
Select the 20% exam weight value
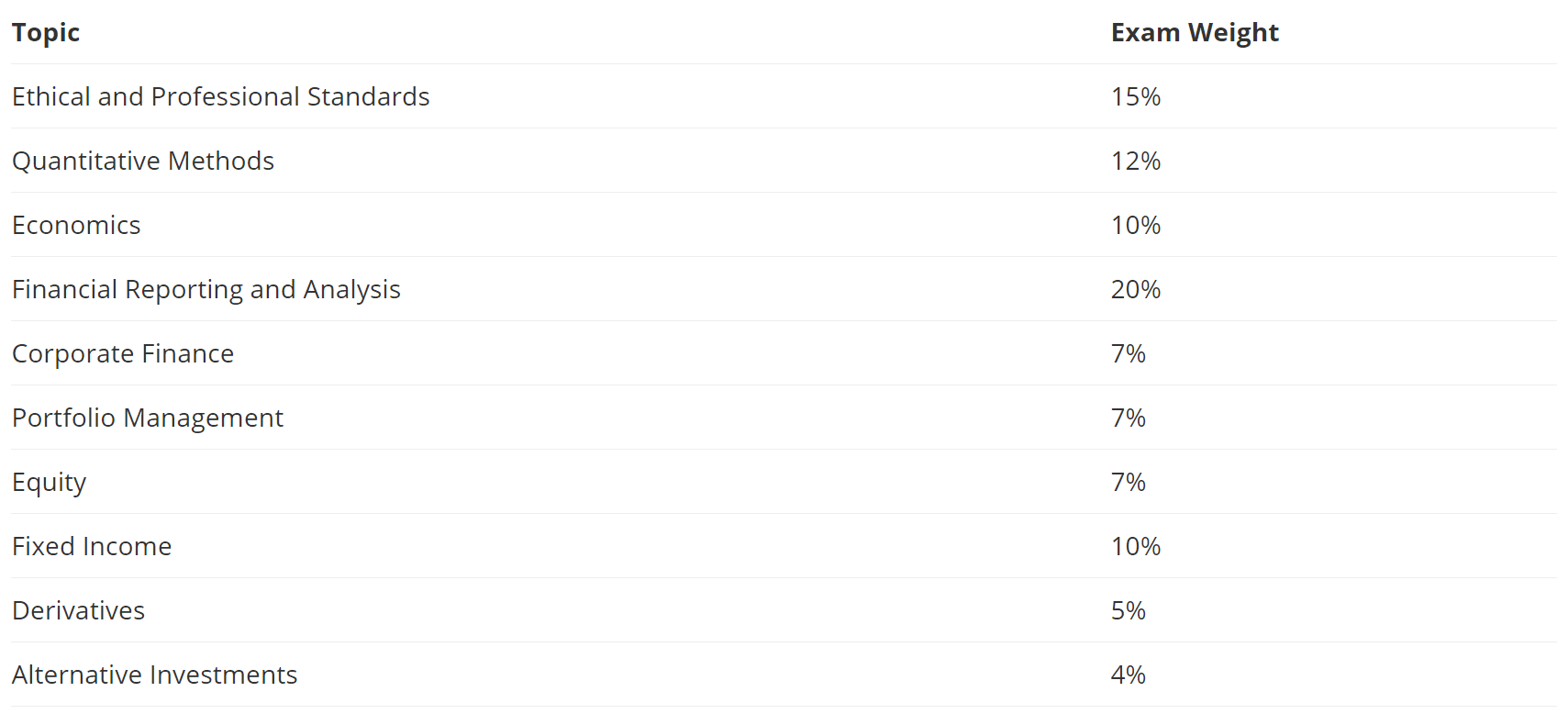tap(1135, 290)
